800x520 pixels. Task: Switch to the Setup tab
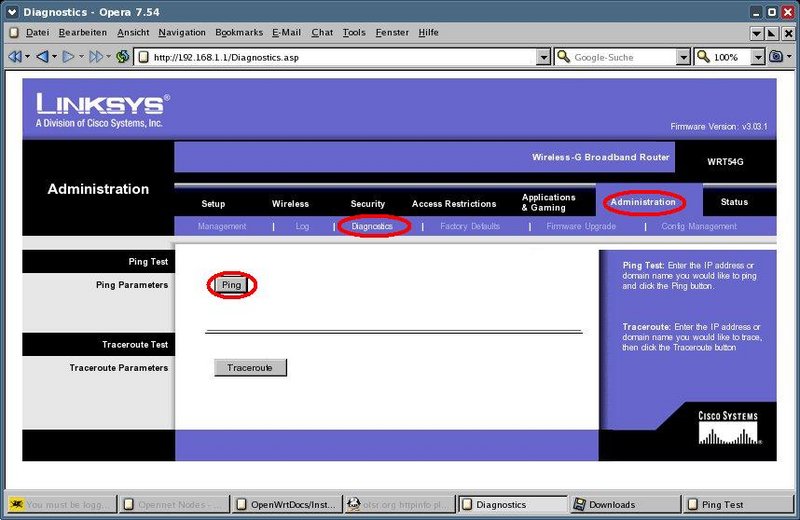213,204
